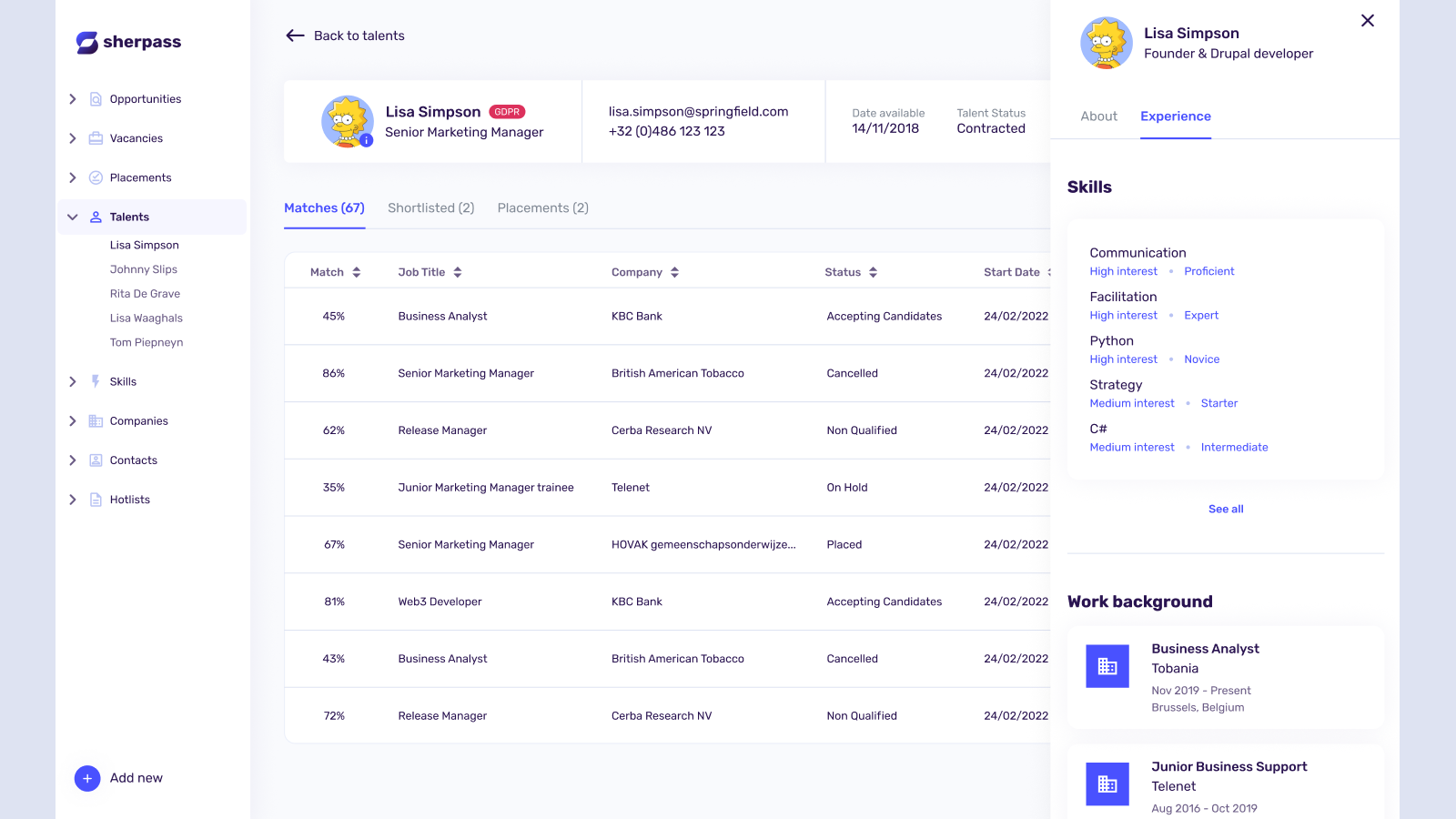Select Lisa Waaghals talent
Viewport: 1456px width, 819px height.
147,318
